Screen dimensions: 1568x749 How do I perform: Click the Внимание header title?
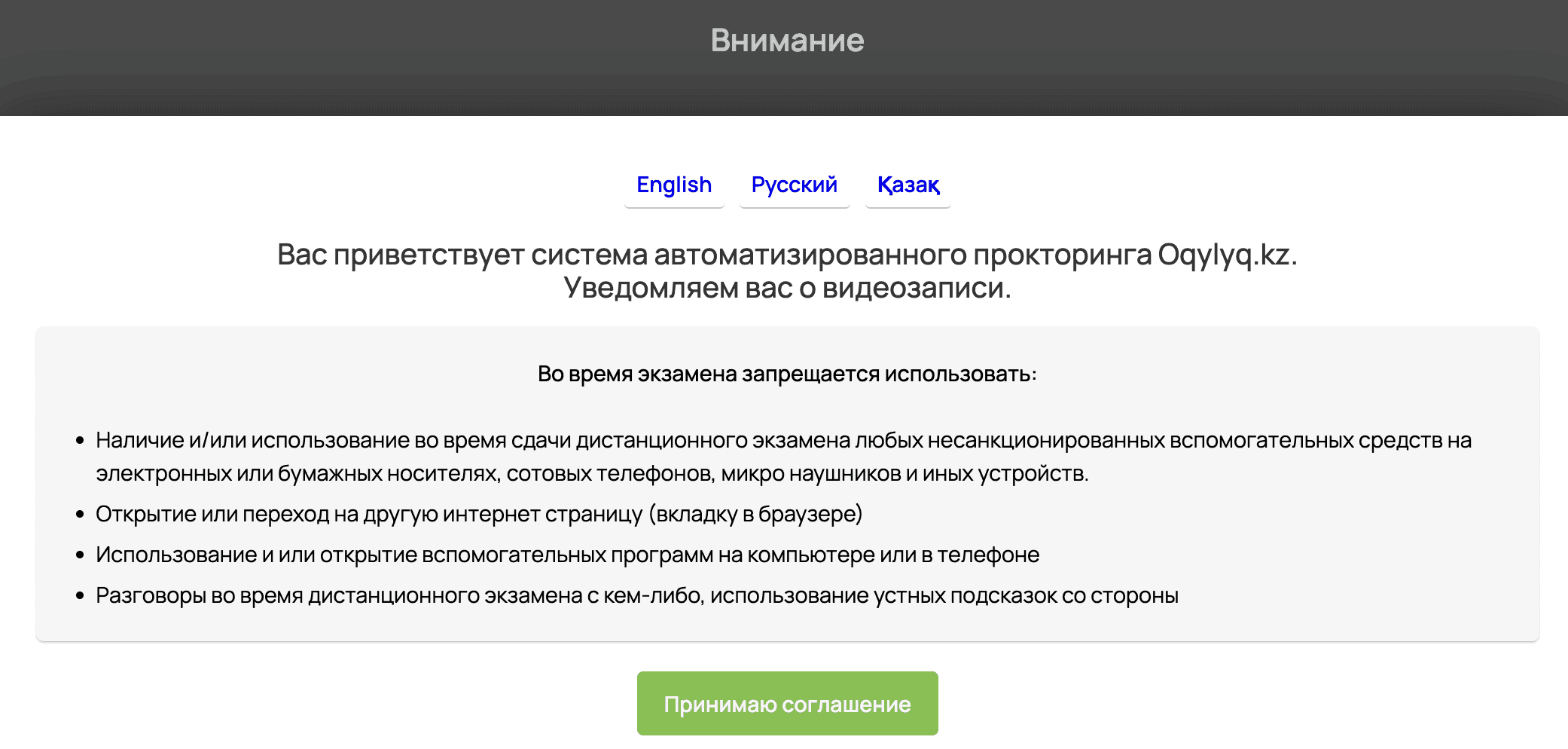pyautogui.click(x=788, y=40)
